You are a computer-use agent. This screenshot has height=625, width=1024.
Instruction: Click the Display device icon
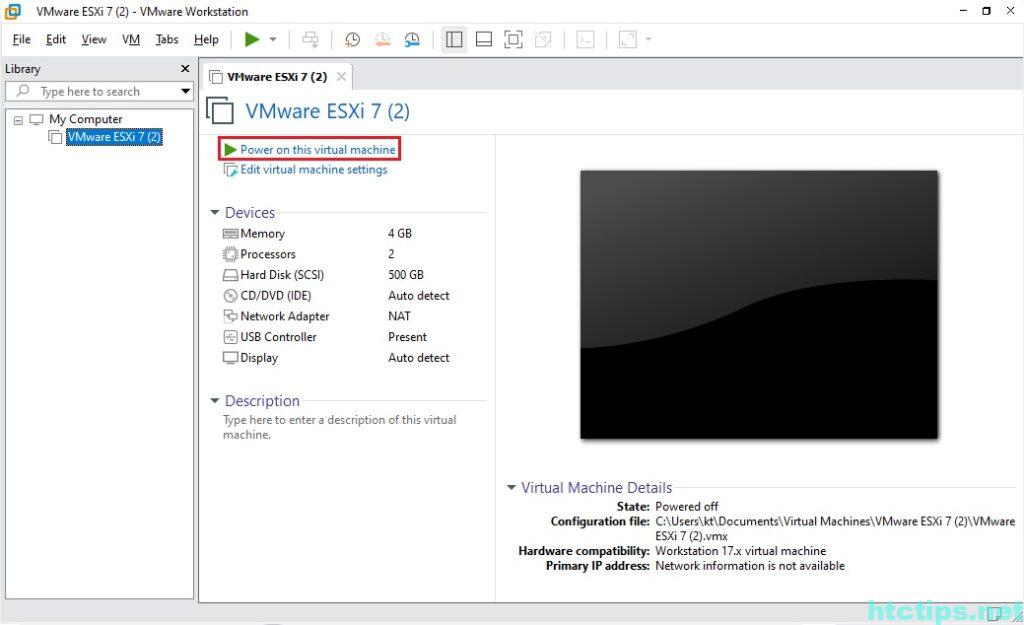[x=231, y=358]
